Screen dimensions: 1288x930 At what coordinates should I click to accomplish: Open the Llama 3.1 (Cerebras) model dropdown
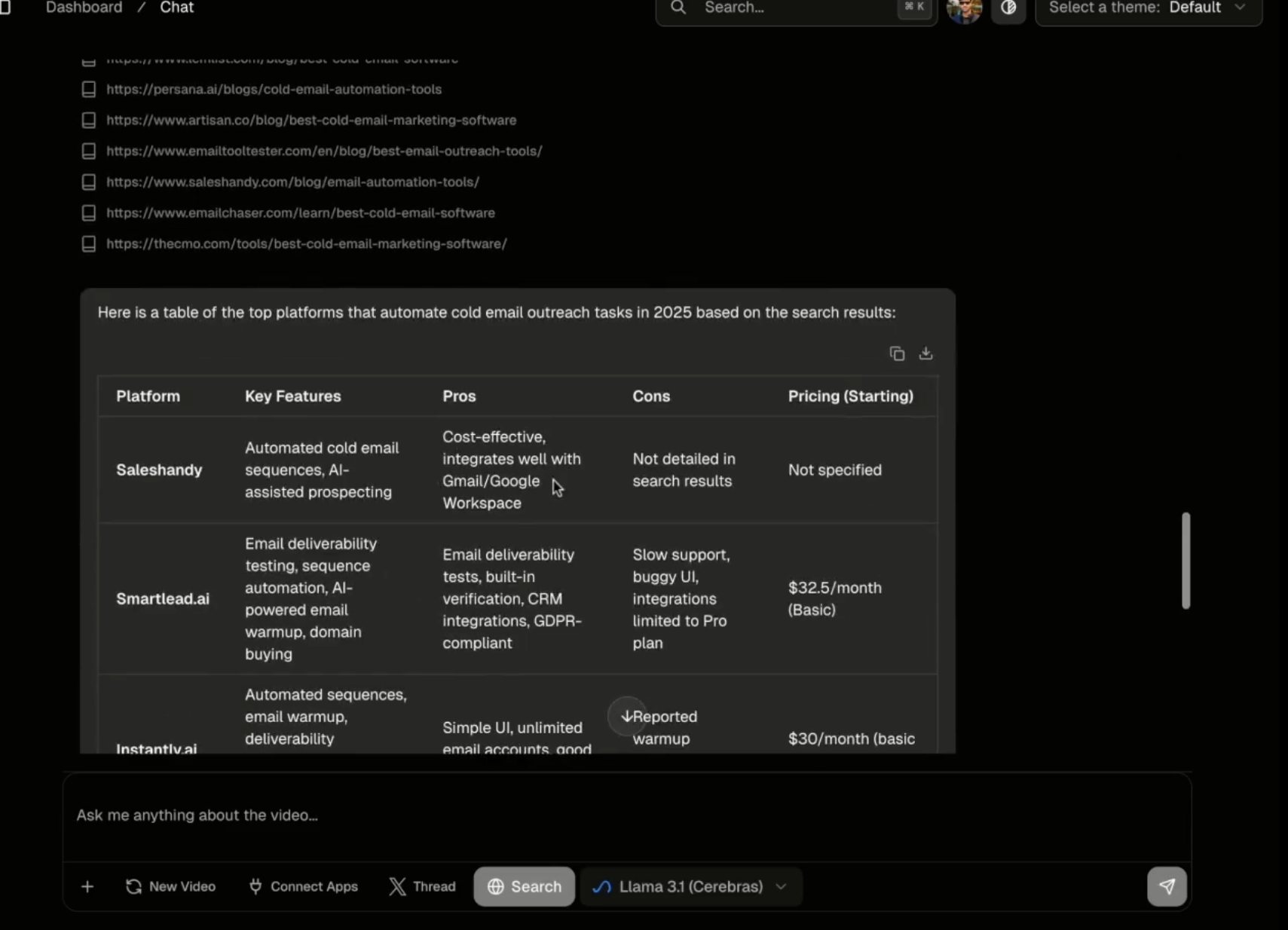(690, 887)
